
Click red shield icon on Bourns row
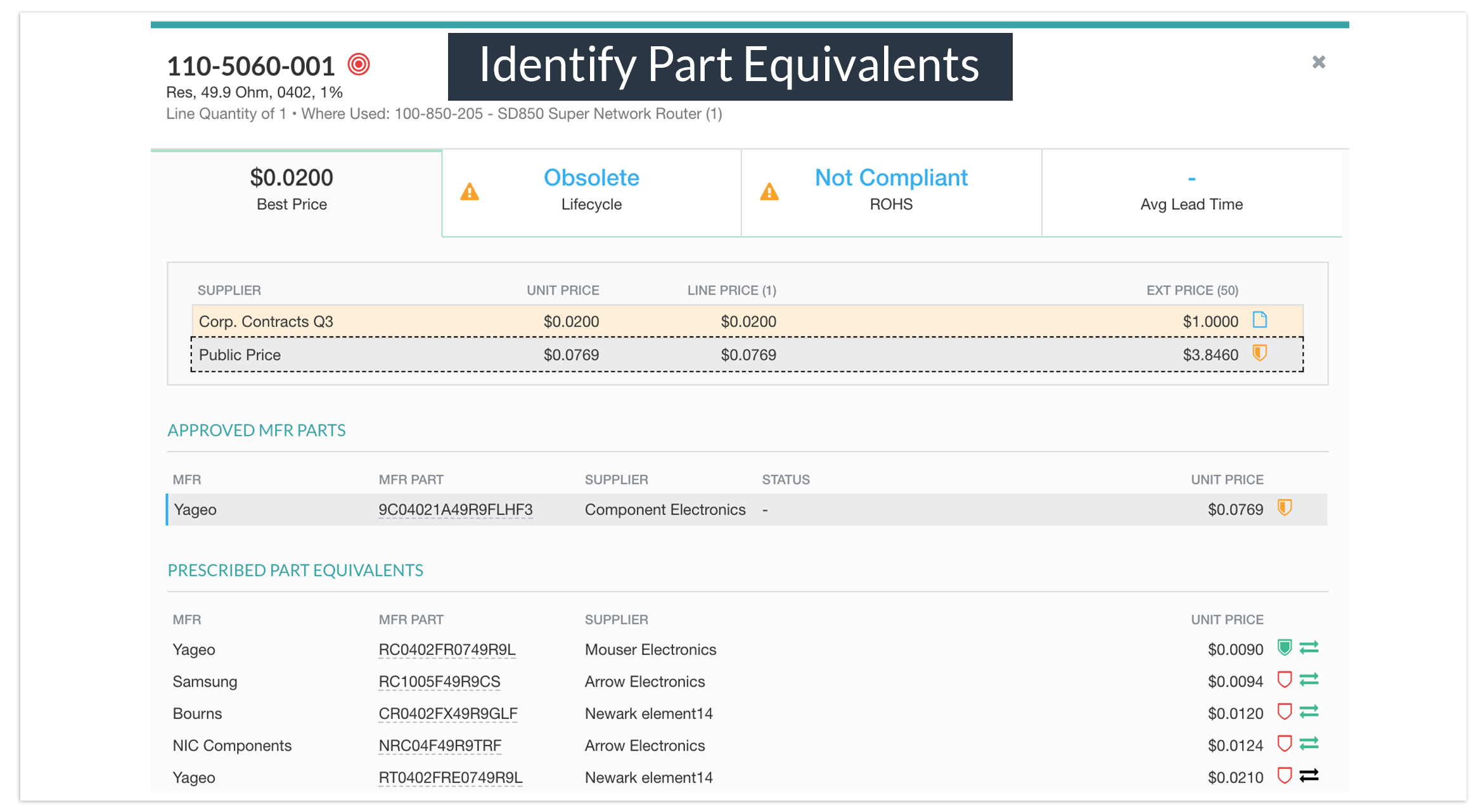pyautogui.click(x=1285, y=711)
